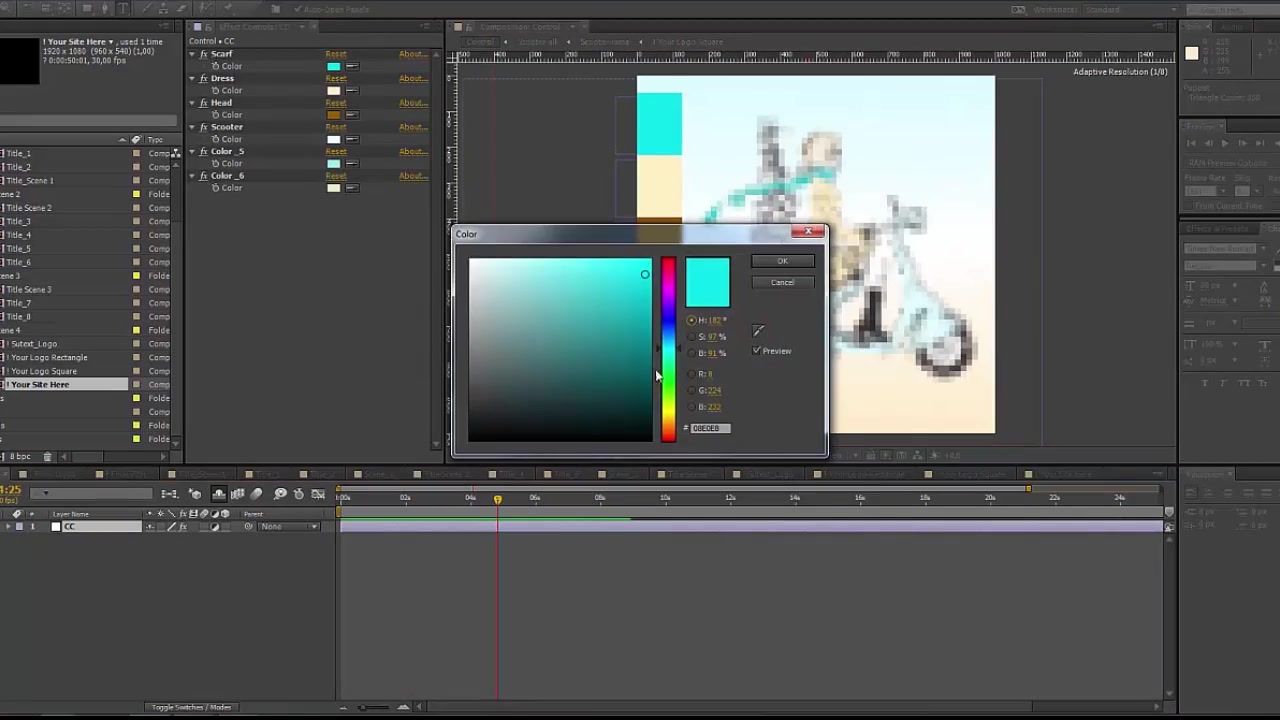Cancel the Color dialog
This screenshot has height=720, width=1280.
coord(782,282)
